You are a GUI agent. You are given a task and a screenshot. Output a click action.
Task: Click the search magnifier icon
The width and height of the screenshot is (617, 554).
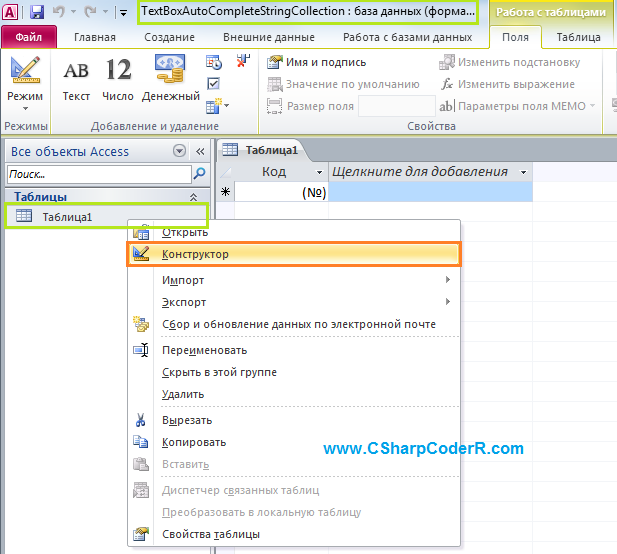200,173
